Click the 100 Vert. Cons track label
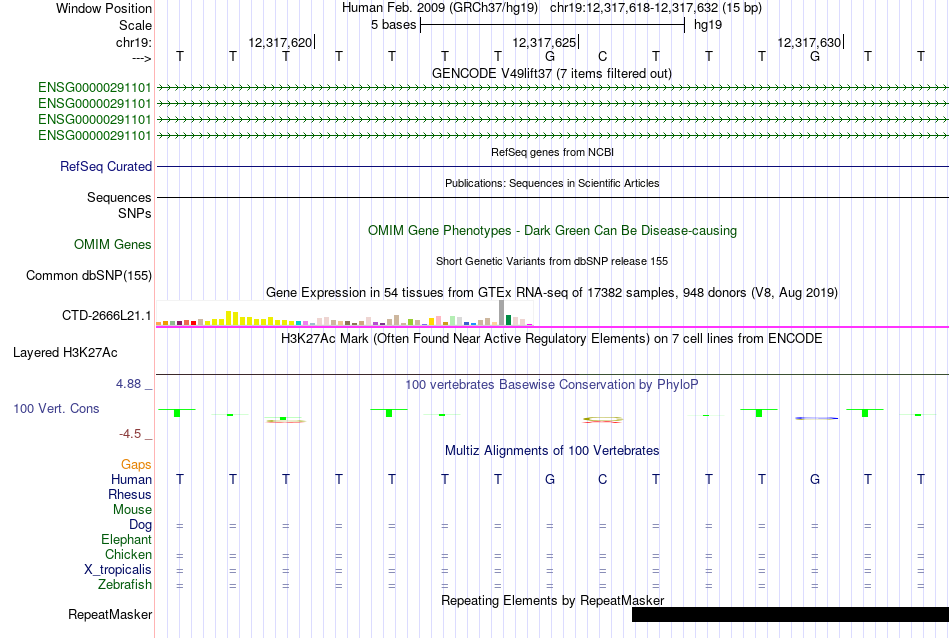Screen dimensions: 950x638 tap(56, 408)
